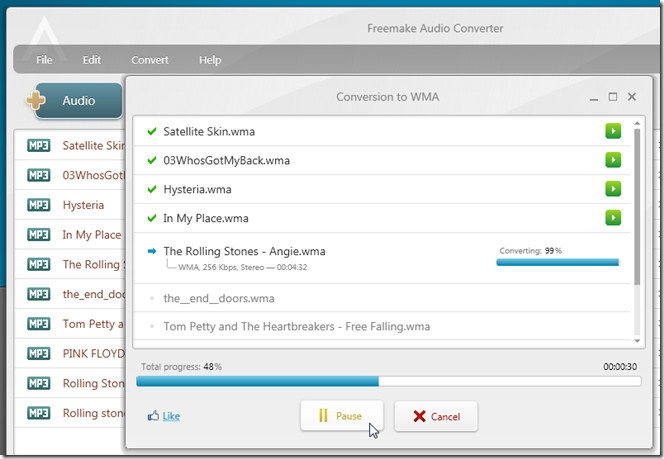The image size is (664, 459).
Task: Select In My Place in the main file list
Action: click(70, 234)
